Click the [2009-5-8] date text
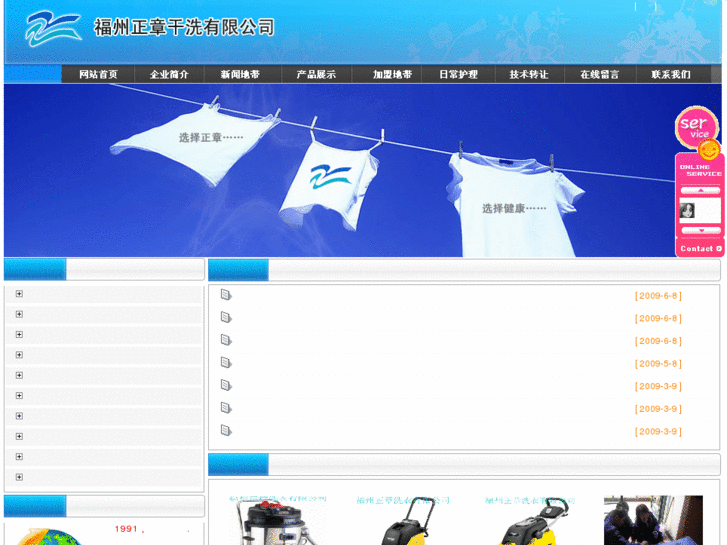This screenshot has width=727, height=545. 658,364
